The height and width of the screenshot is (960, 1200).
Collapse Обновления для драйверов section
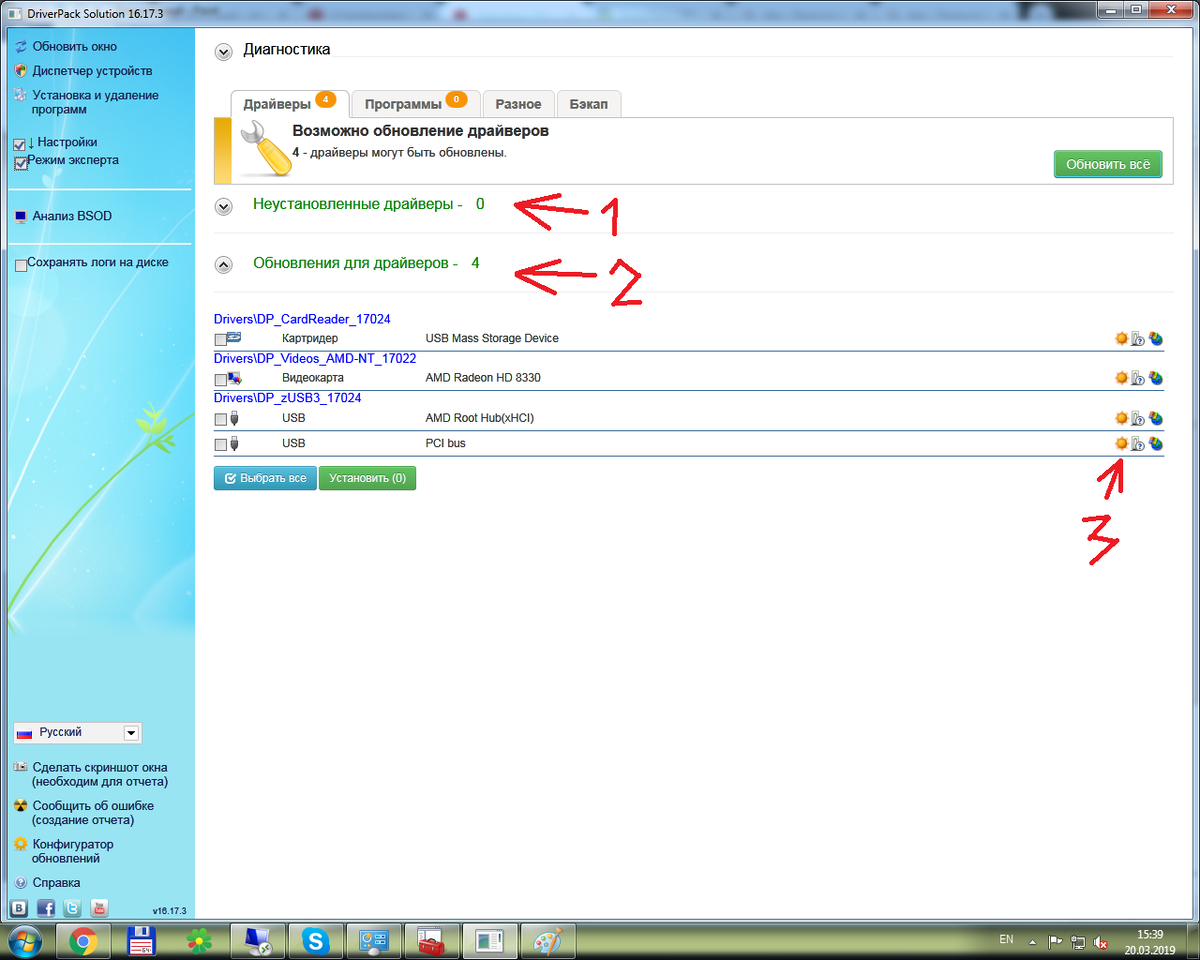(x=224, y=265)
